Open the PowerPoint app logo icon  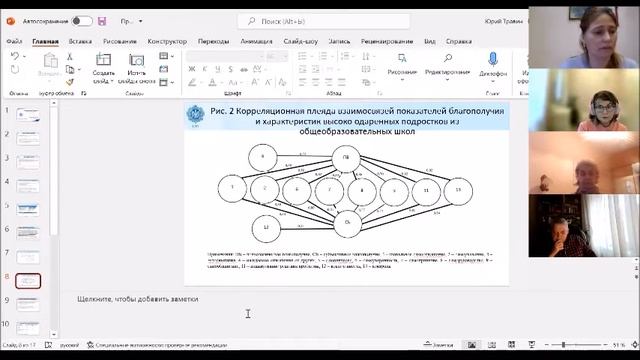11,21
